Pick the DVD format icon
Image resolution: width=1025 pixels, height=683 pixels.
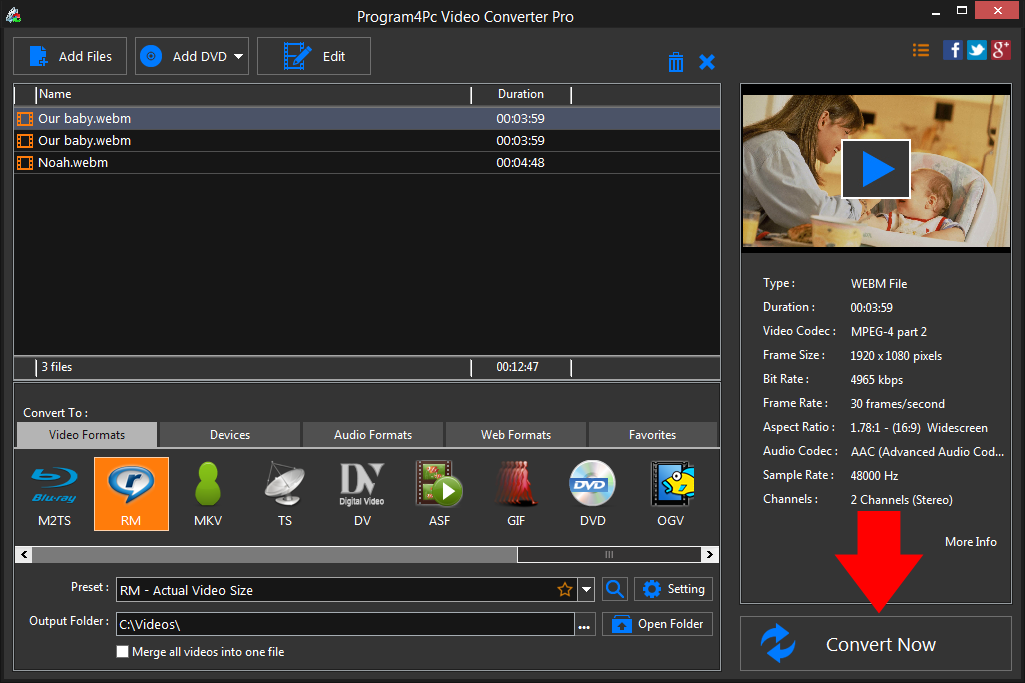(592, 493)
